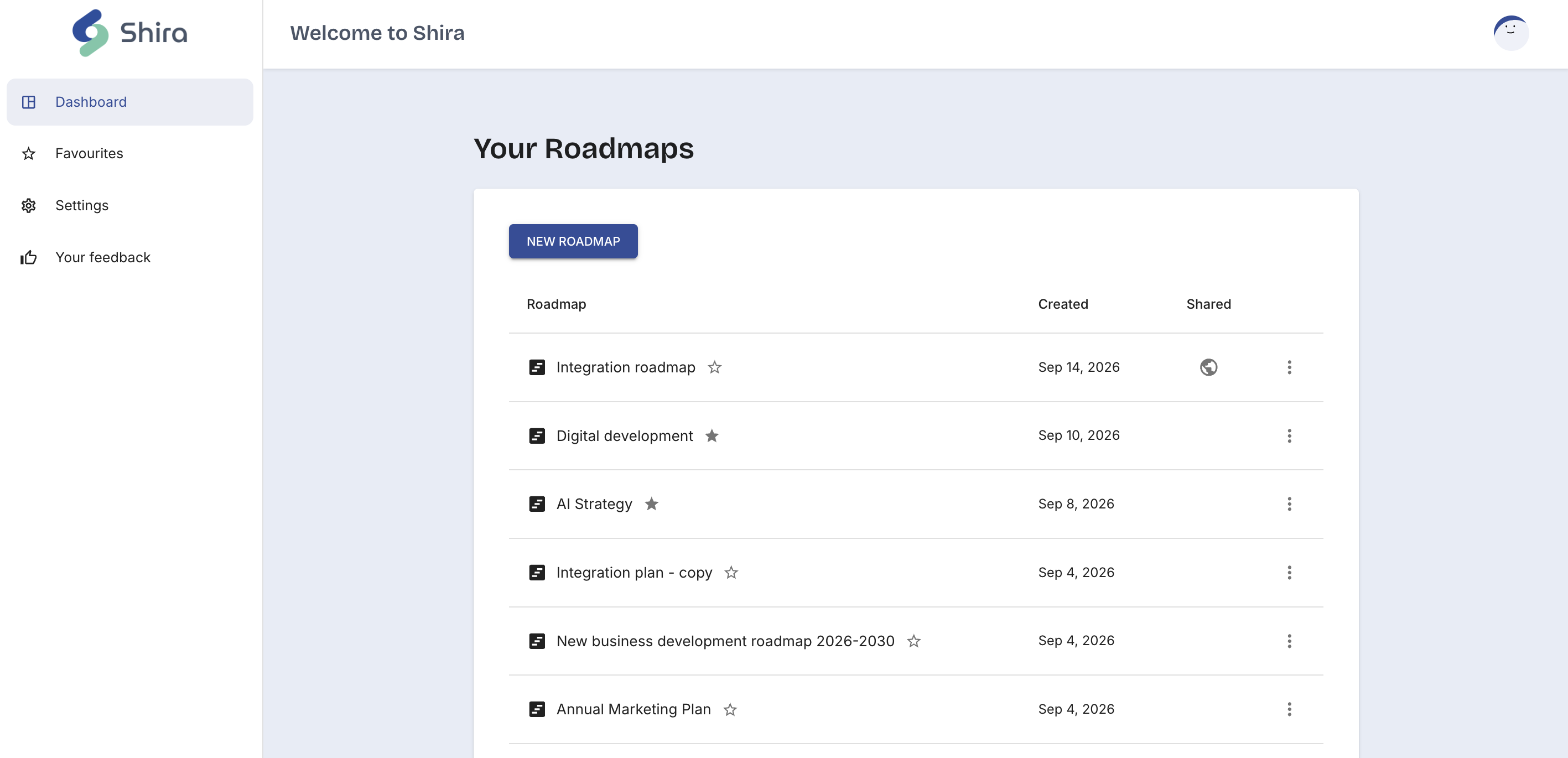Viewport: 1568px width, 758px height.
Task: Unfavourite AI Strategy via its filled star
Action: click(652, 504)
